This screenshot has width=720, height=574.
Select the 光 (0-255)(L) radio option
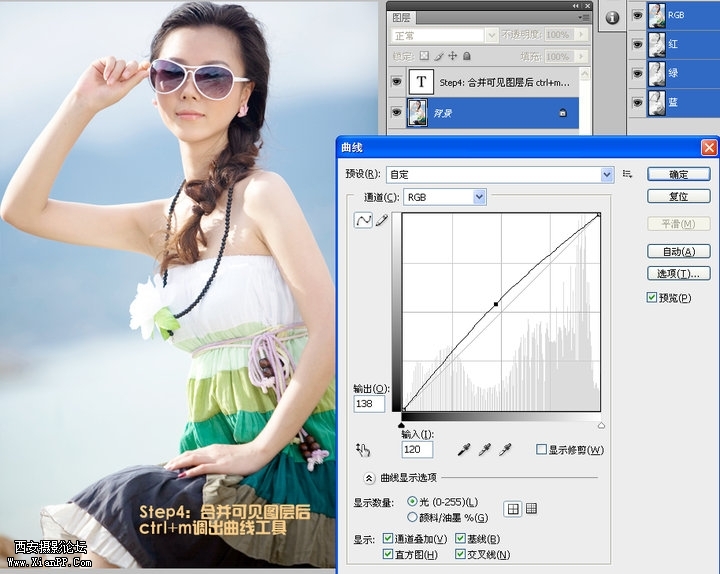click(x=412, y=501)
